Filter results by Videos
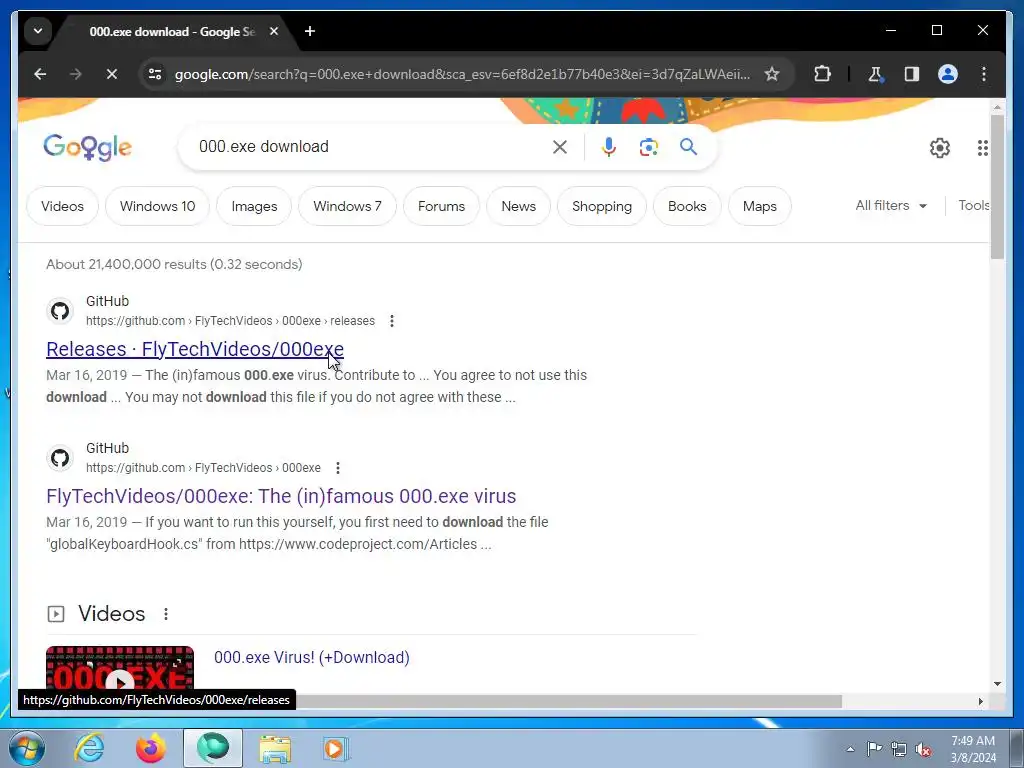The height and width of the screenshot is (768, 1024). [63, 206]
